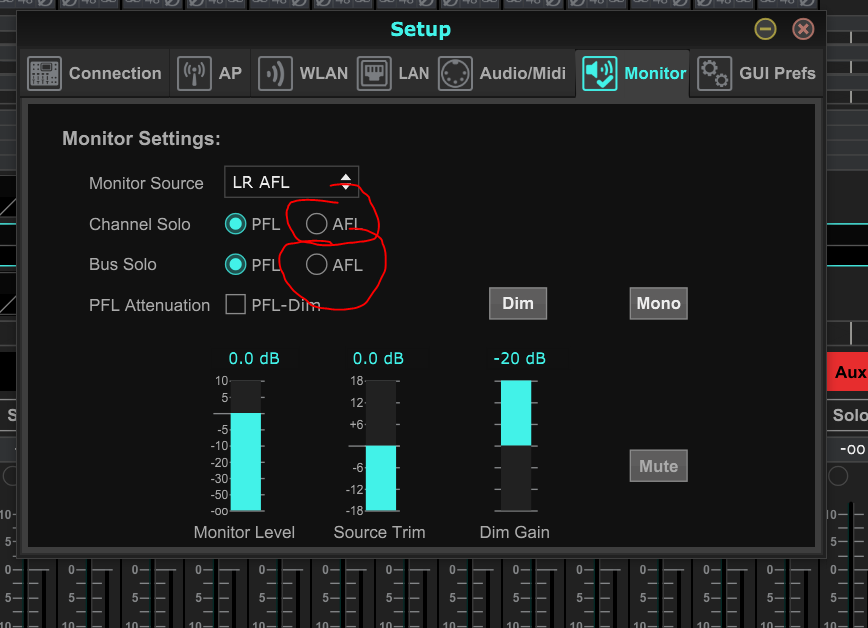Click the Monitor speaker icon
The width and height of the screenshot is (868, 628).
point(600,73)
